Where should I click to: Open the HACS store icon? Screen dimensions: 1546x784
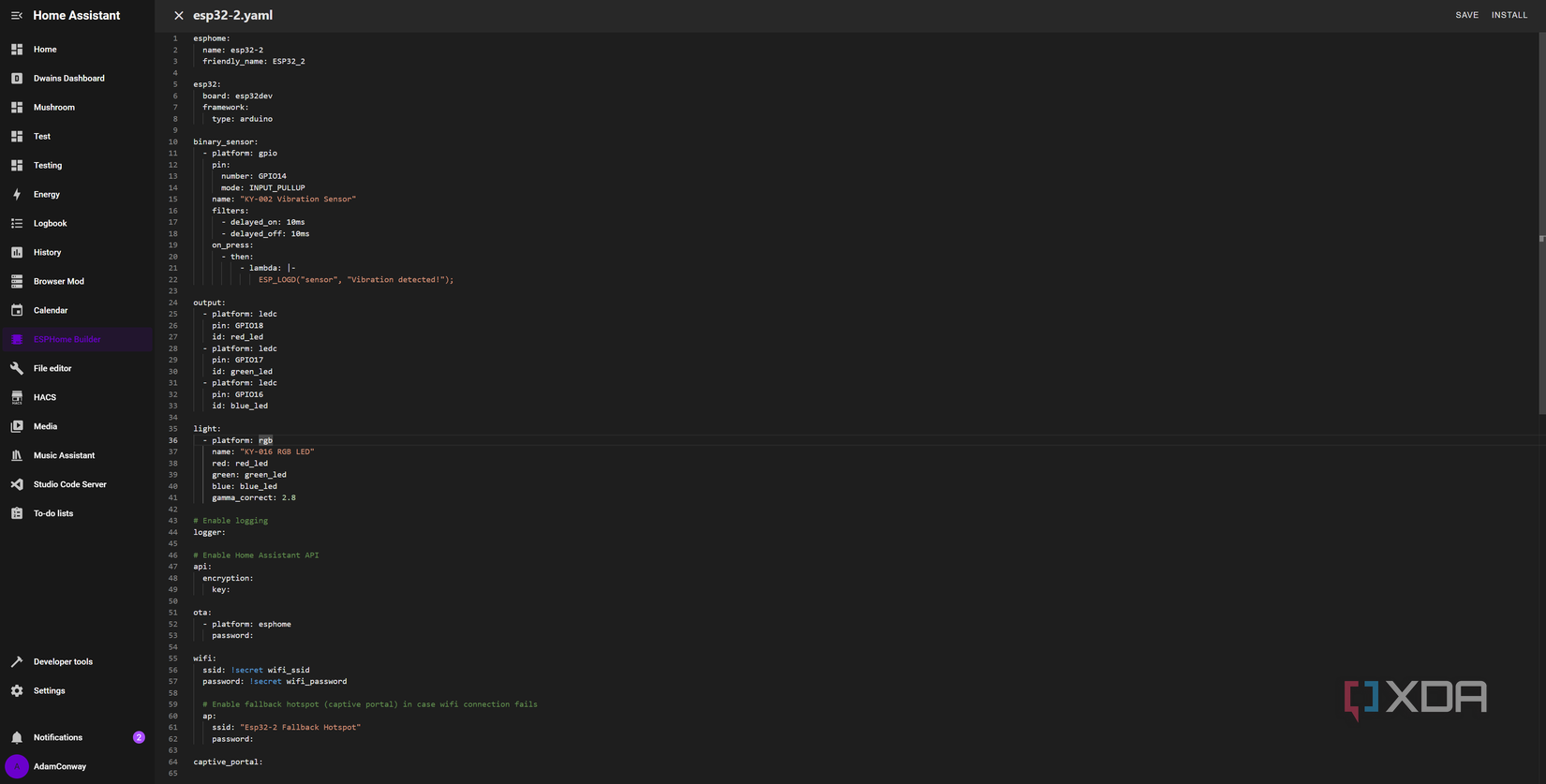point(17,397)
